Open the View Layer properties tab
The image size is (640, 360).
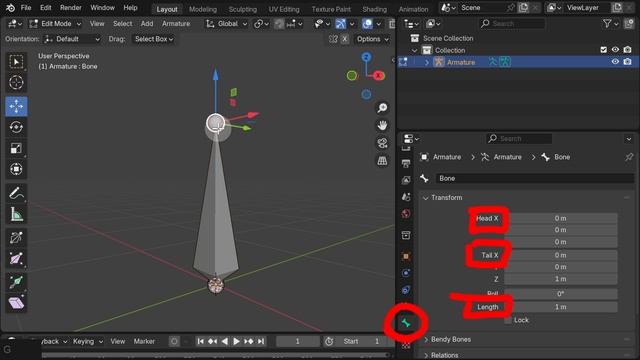406,180
